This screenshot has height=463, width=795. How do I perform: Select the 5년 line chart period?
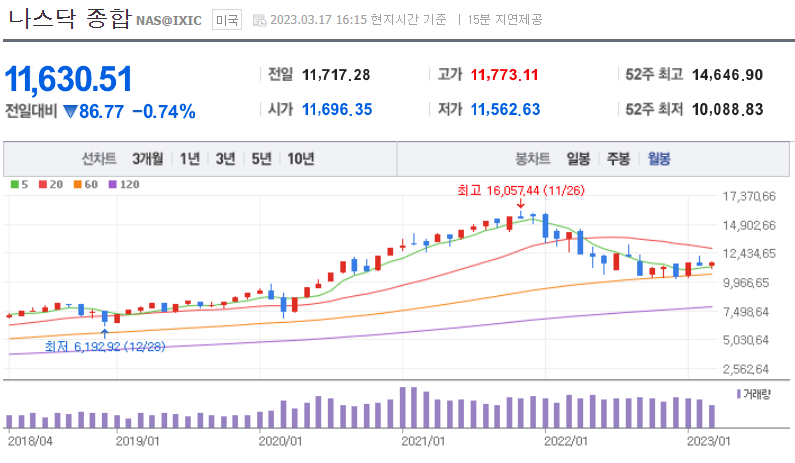point(262,159)
